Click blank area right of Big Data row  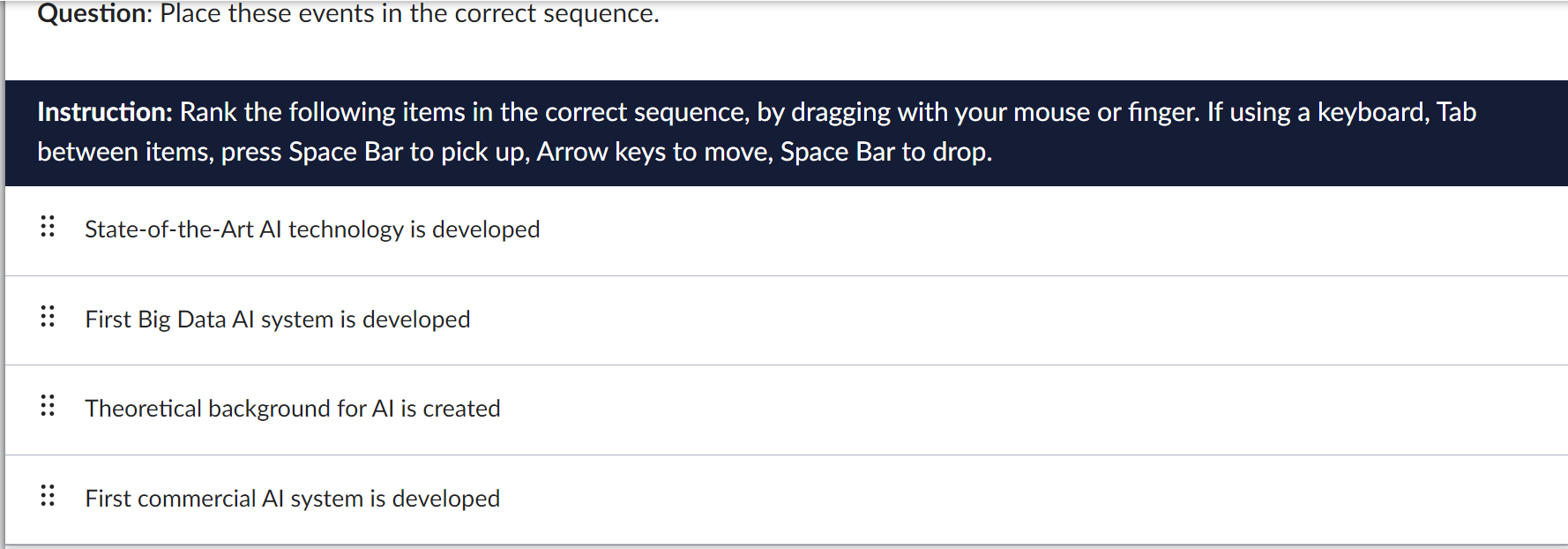click(1058, 320)
